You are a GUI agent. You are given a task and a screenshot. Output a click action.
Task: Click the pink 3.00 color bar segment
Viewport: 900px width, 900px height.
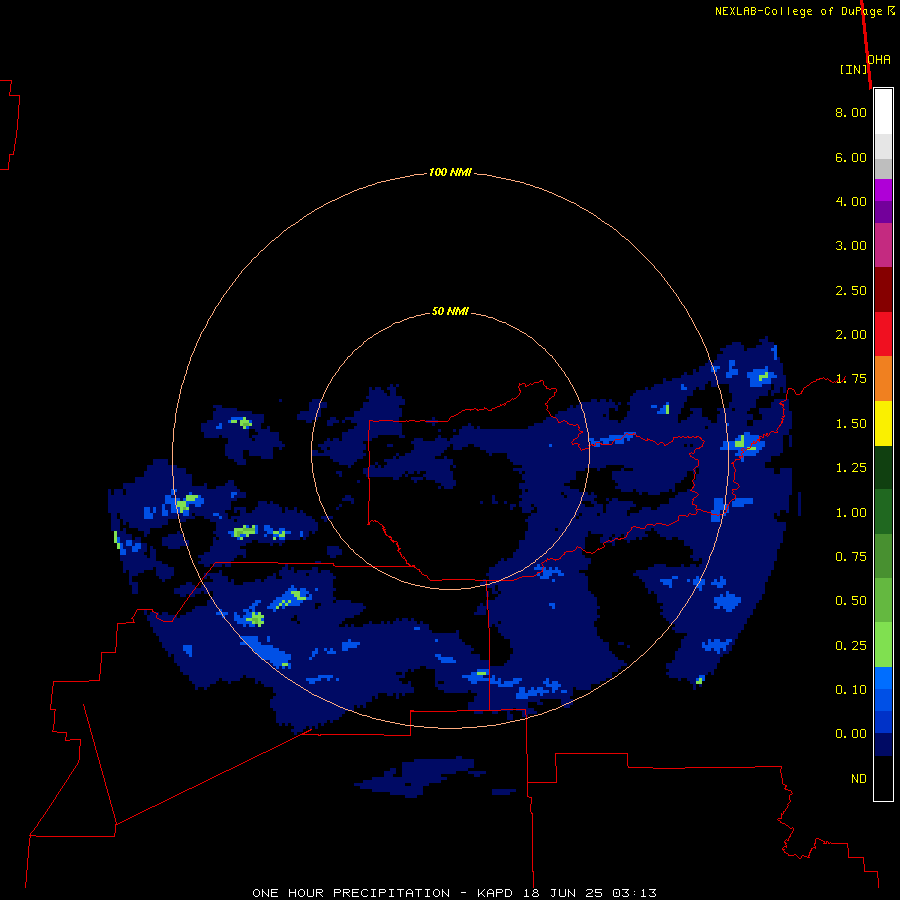(x=883, y=245)
